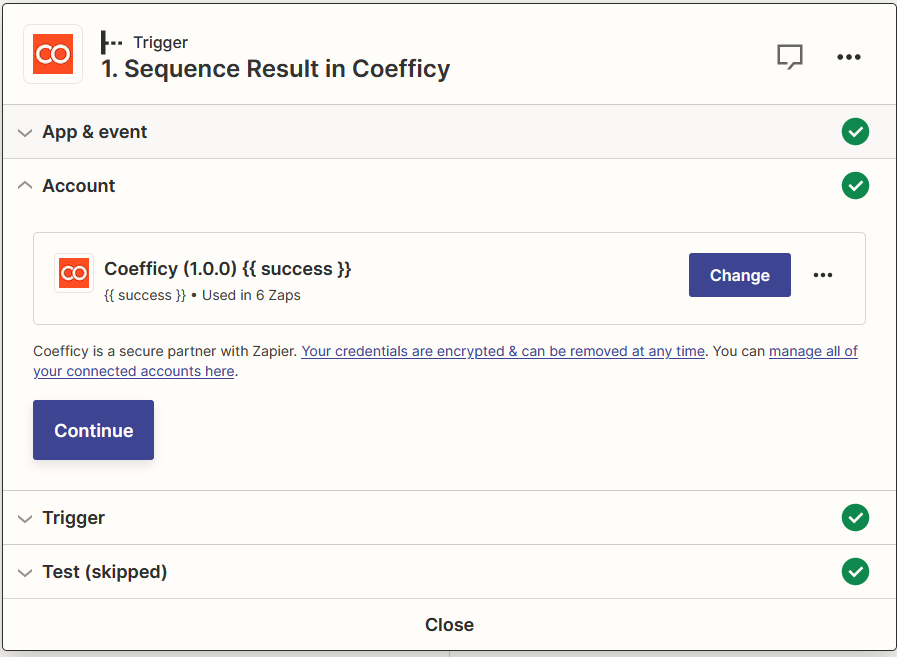Open the step options three-dot menu
897x657 pixels.
point(849,57)
